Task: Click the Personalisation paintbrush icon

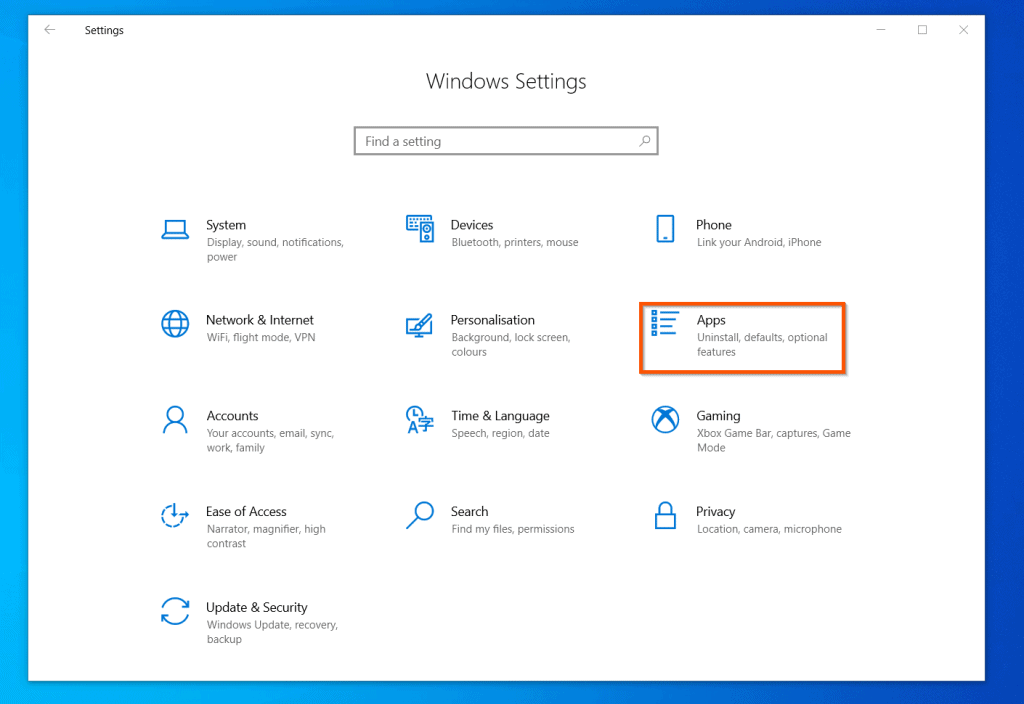Action: pyautogui.click(x=419, y=325)
